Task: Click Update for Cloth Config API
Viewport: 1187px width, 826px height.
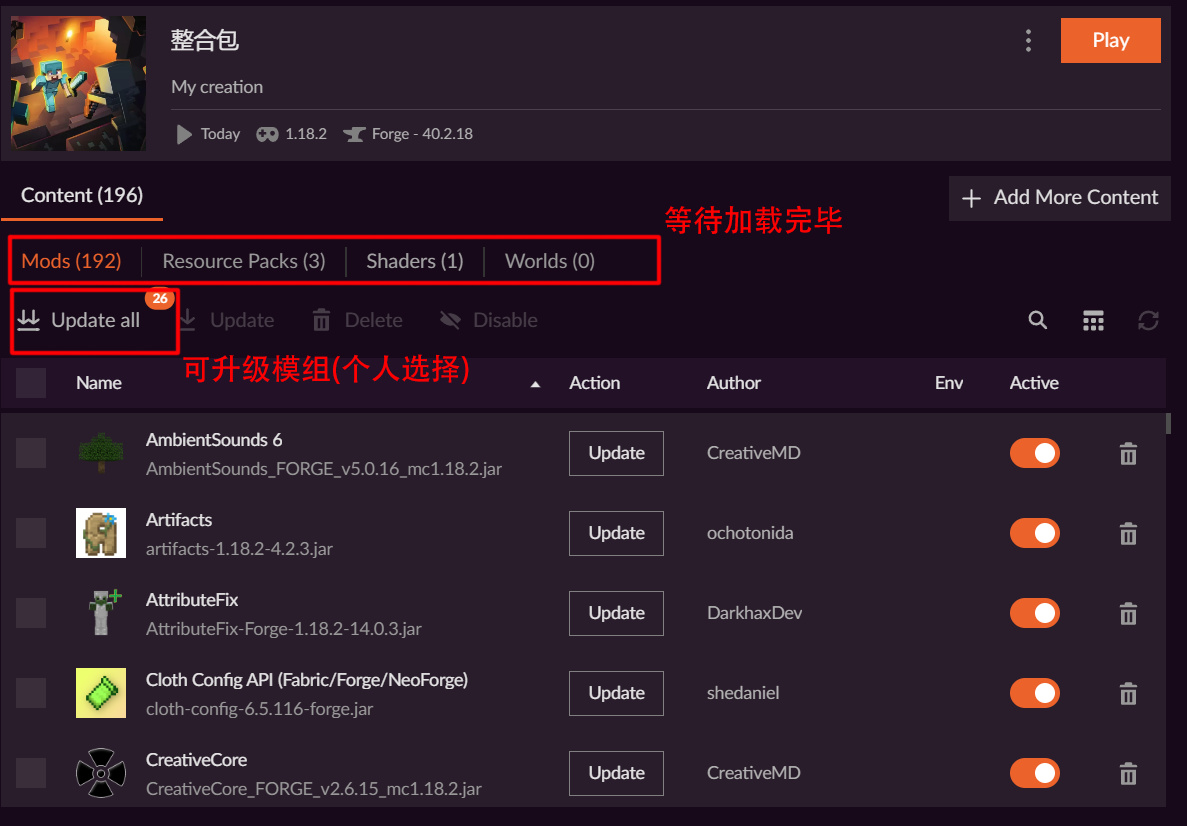Action: tap(616, 694)
